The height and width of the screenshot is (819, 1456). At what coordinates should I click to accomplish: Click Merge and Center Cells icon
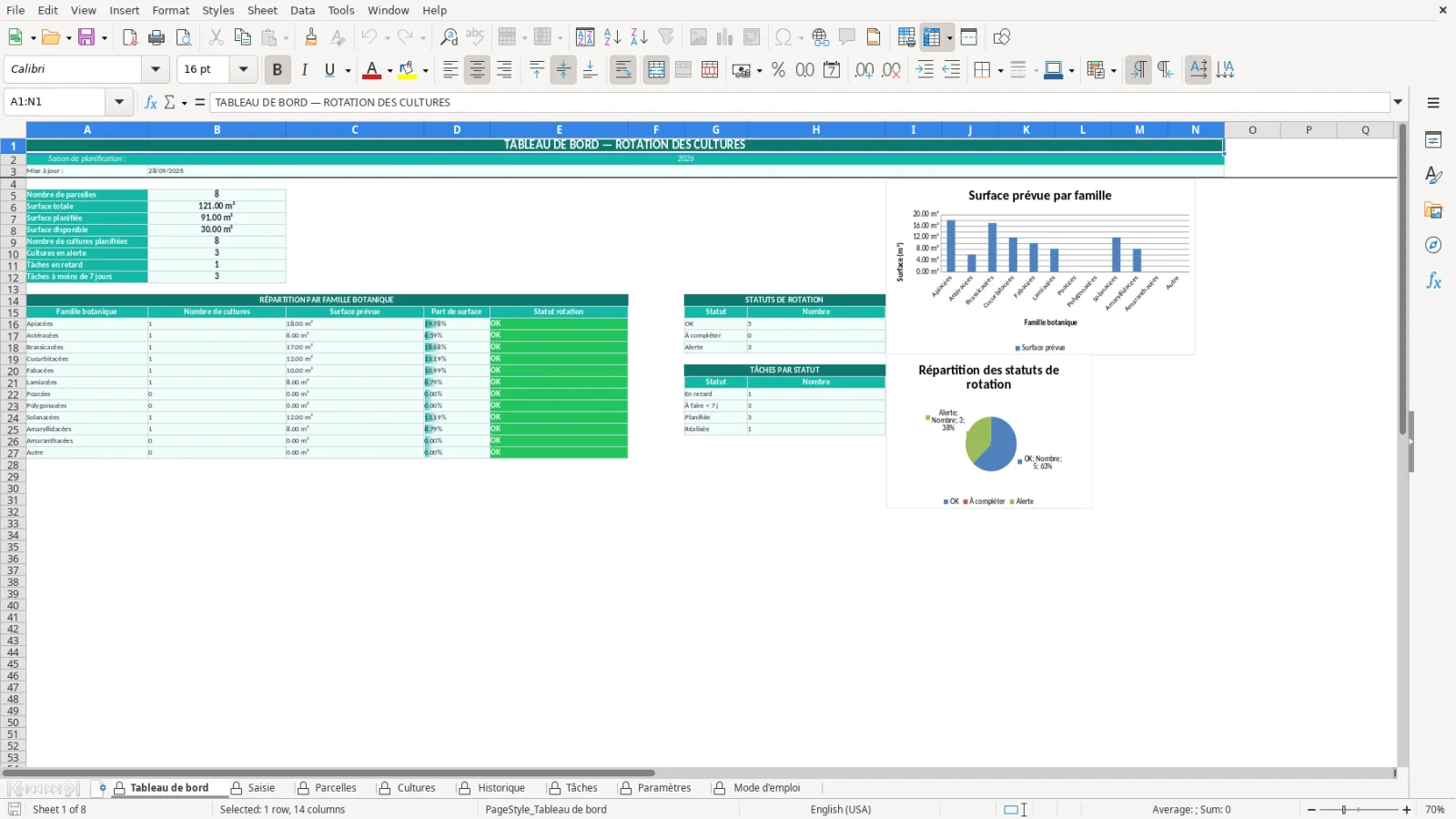(x=656, y=69)
